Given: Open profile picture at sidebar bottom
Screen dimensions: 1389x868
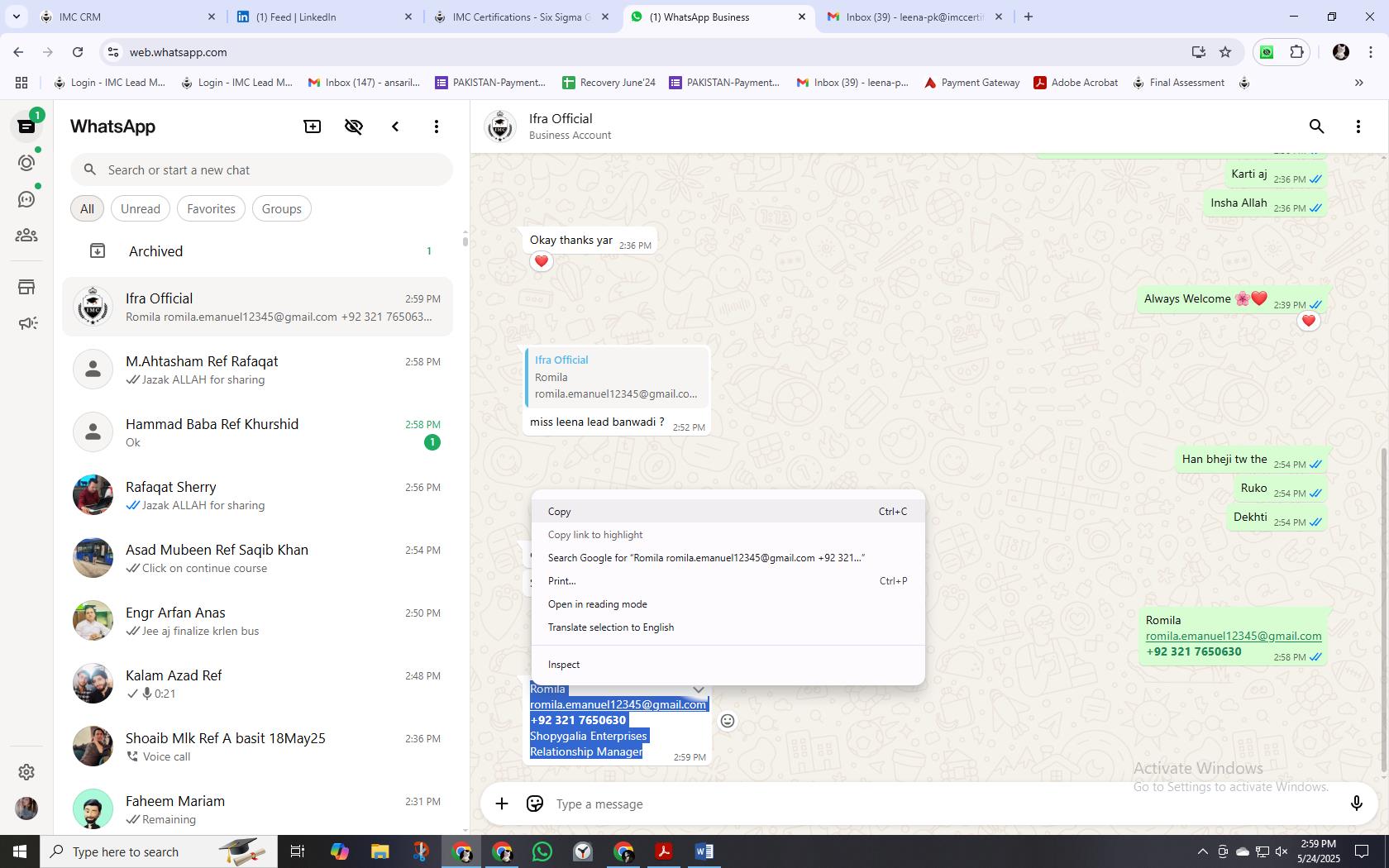Looking at the screenshot, I should [26, 808].
